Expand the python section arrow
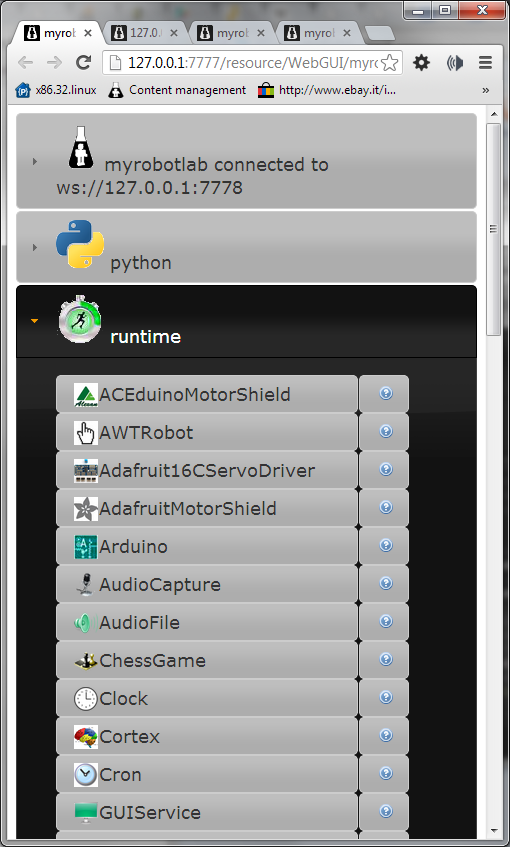510x847 pixels. 35,247
